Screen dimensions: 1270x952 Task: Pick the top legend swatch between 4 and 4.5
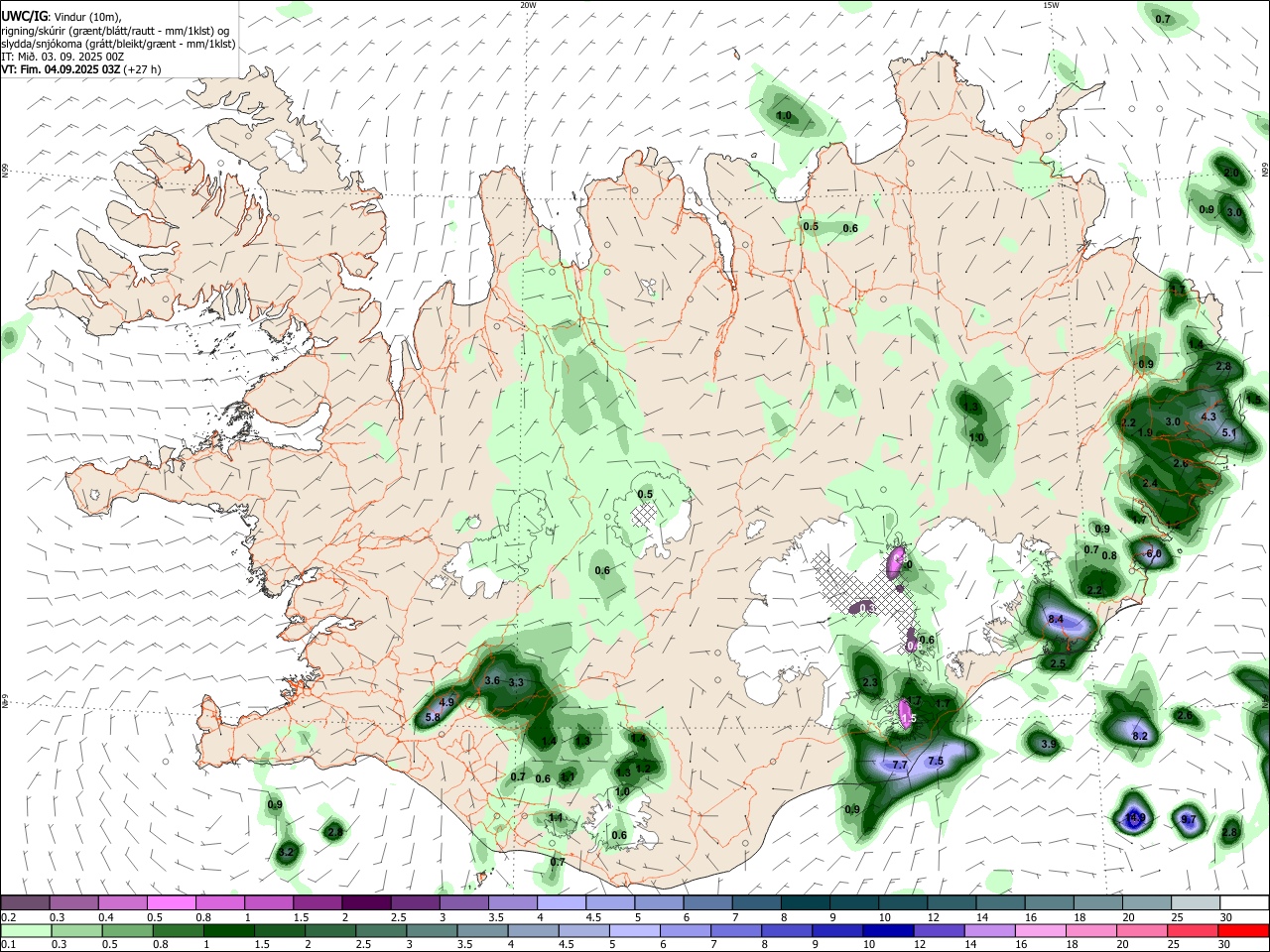(560, 902)
